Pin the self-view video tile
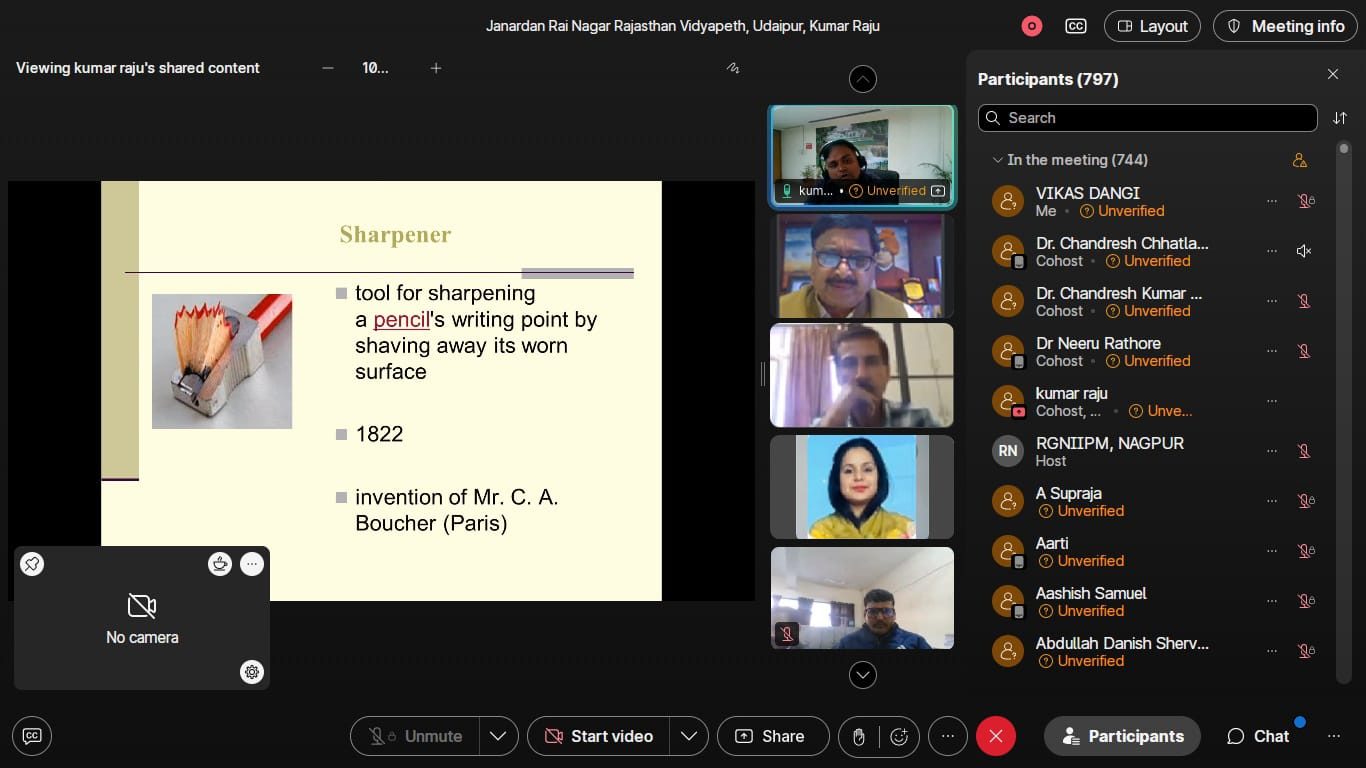Viewport: 1366px width, 768px height. 32,564
